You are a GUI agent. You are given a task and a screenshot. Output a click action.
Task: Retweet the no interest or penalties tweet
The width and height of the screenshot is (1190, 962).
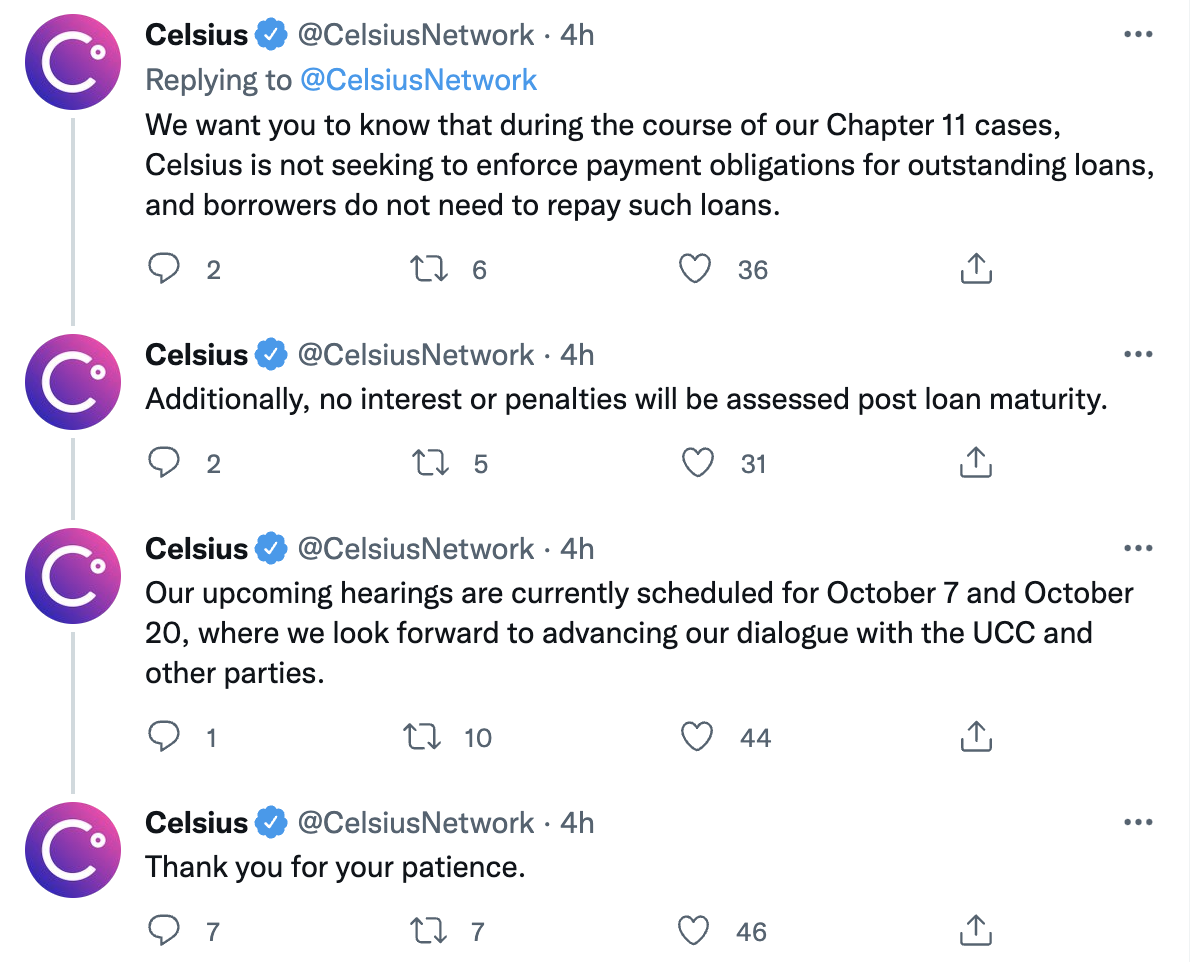point(430,463)
